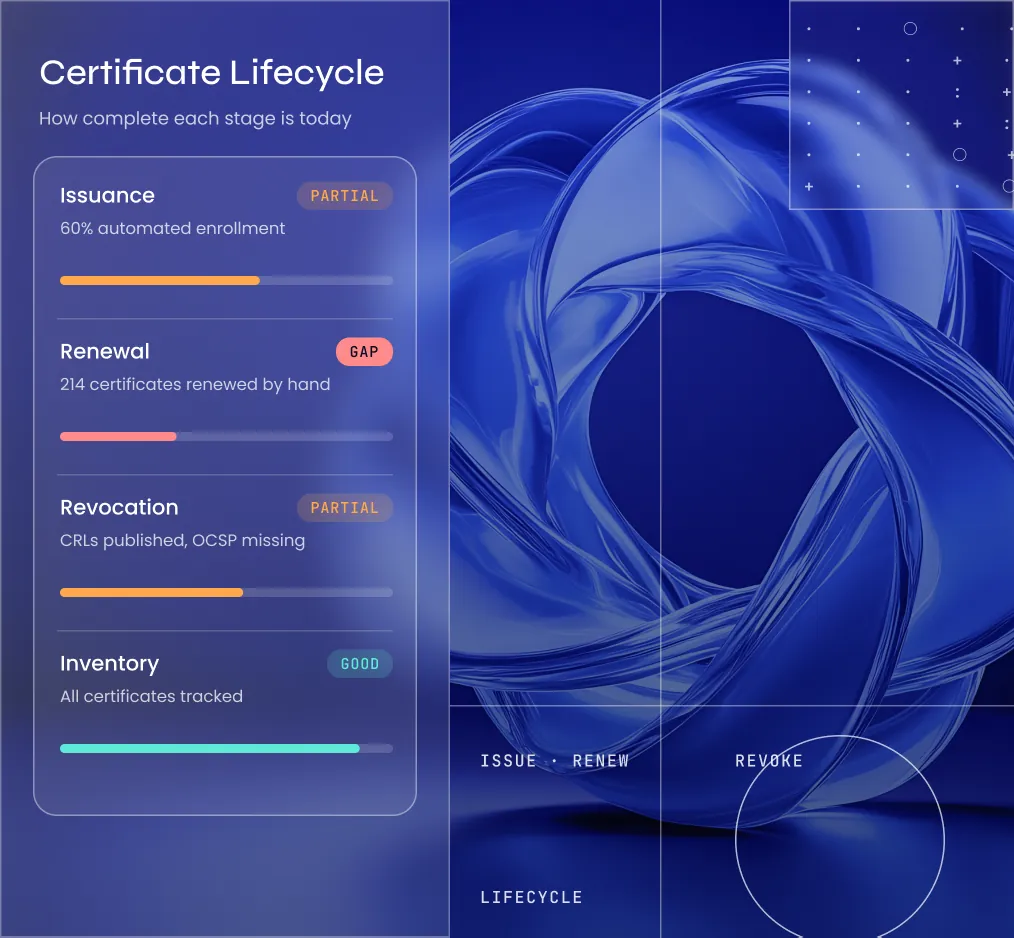
Task: Select the Issuance stage title
Action: (x=107, y=195)
